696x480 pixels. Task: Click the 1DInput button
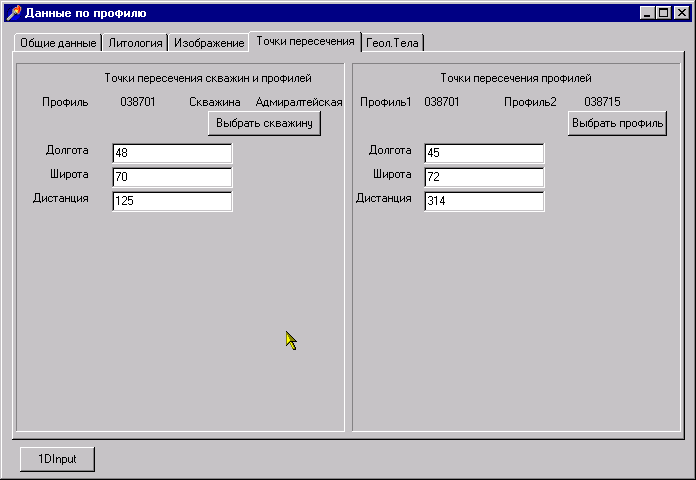[x=57, y=459]
